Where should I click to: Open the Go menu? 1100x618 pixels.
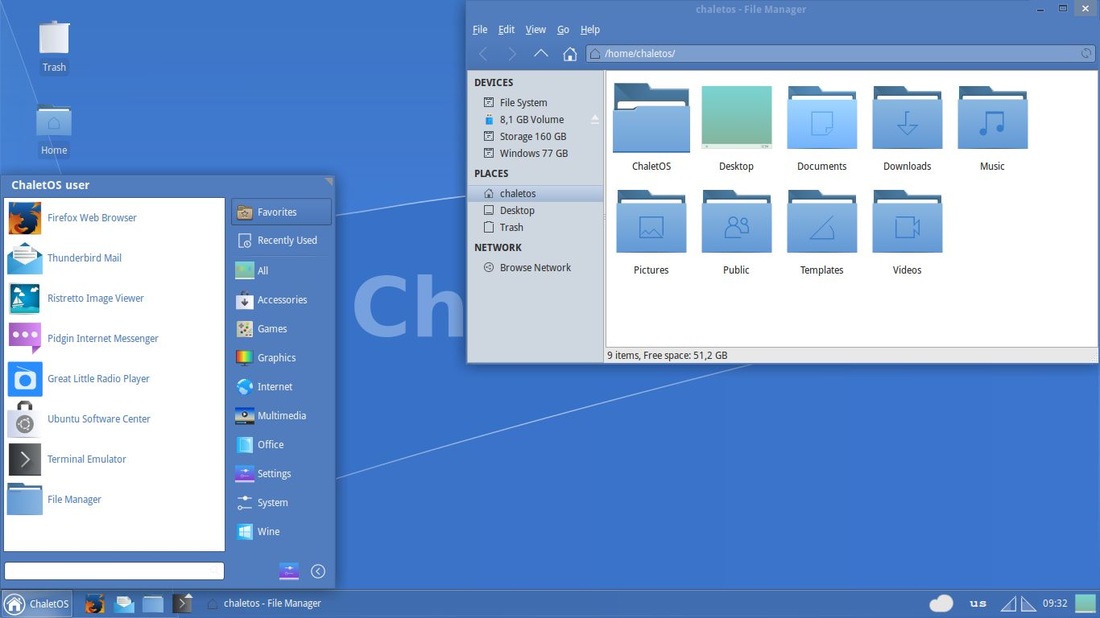coord(563,29)
